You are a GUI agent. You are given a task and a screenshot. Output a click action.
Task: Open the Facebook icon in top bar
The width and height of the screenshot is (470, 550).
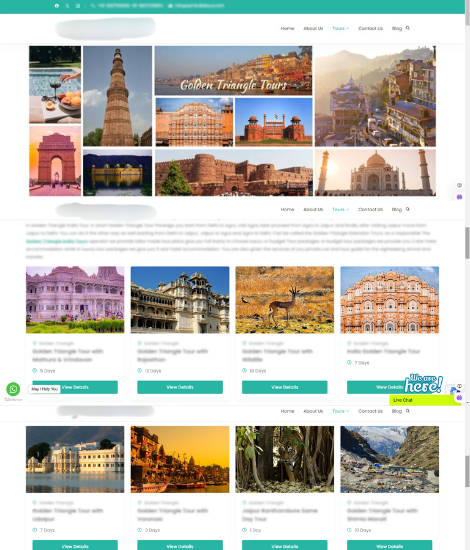click(x=57, y=6)
